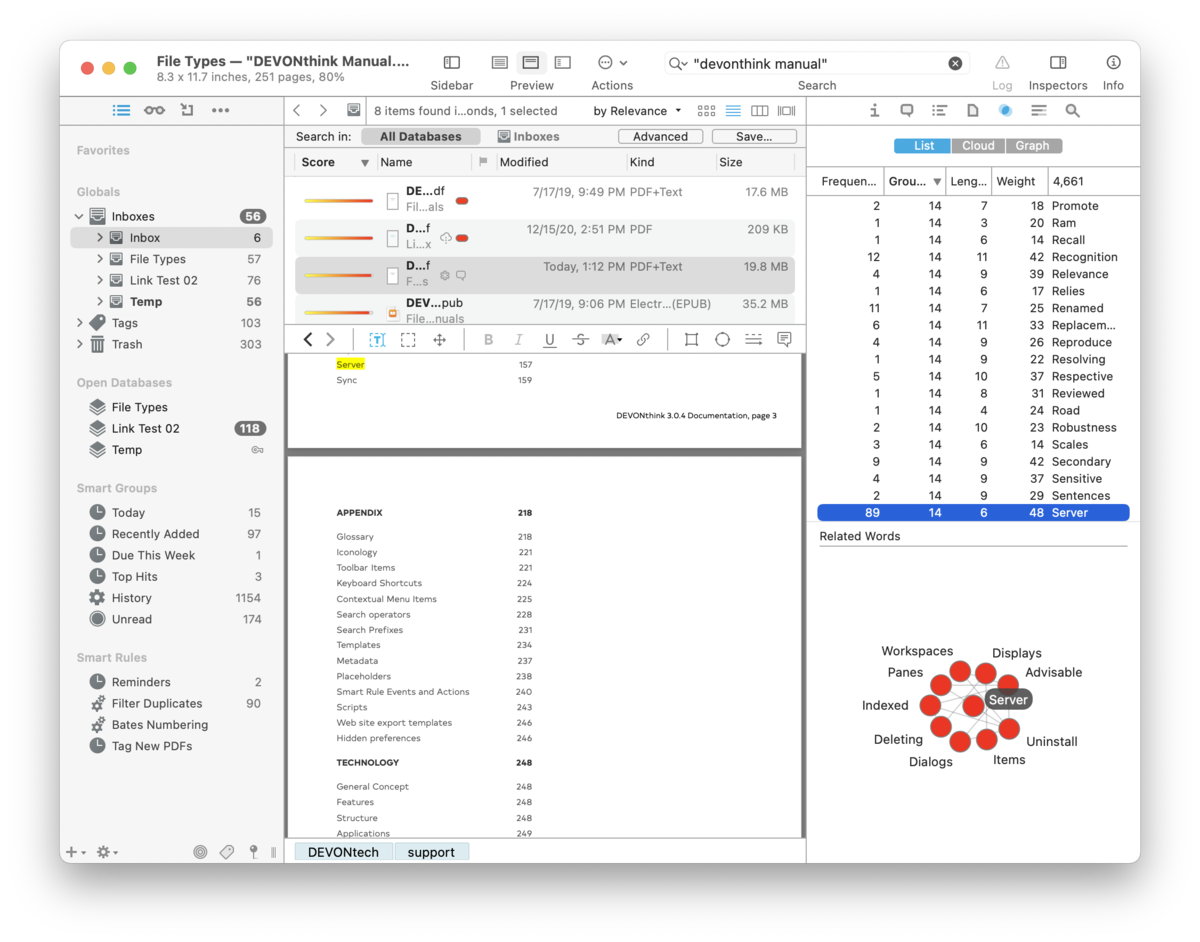Image resolution: width=1200 pixels, height=942 pixels.
Task: Search in Inboxes scope
Action: coord(529,137)
